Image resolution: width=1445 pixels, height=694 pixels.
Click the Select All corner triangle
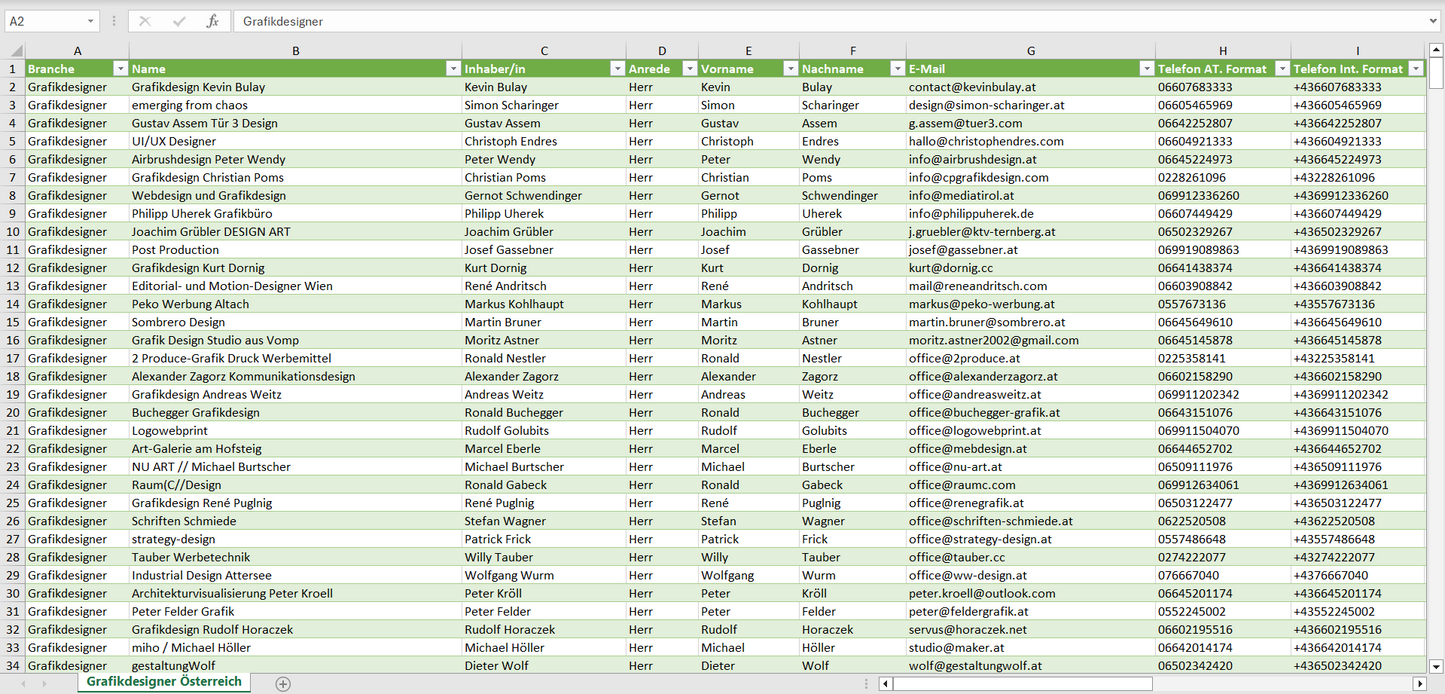pyautogui.click(x=14, y=51)
